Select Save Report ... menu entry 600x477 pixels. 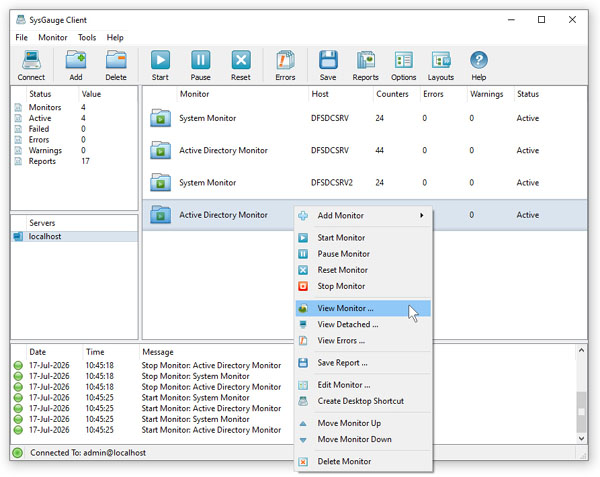363,363
